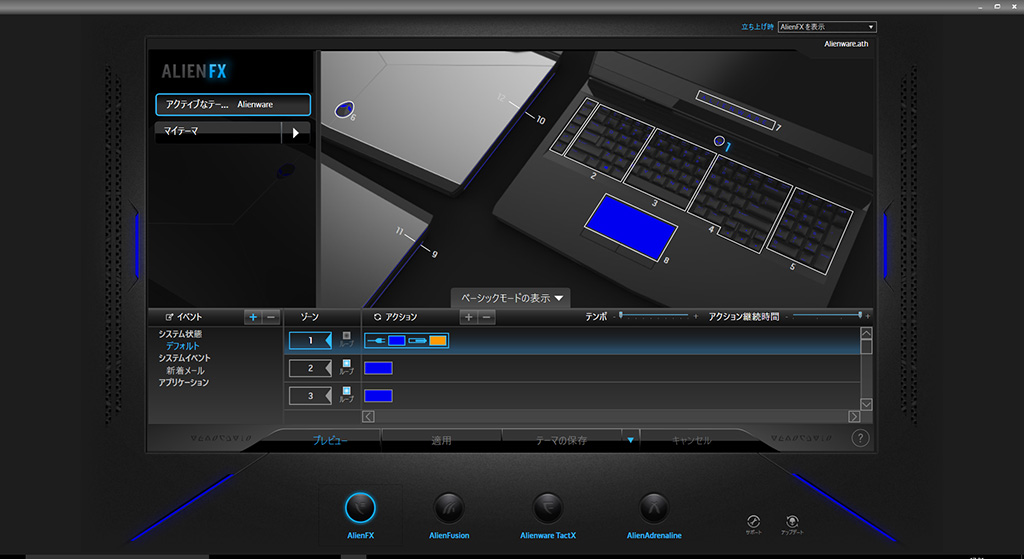Open the サポート support icon
The height and width of the screenshot is (559, 1024).
pos(754,522)
